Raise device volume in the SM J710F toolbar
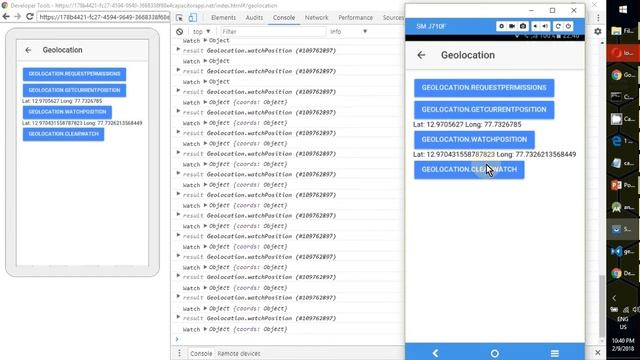 pyautogui.click(x=546, y=26)
